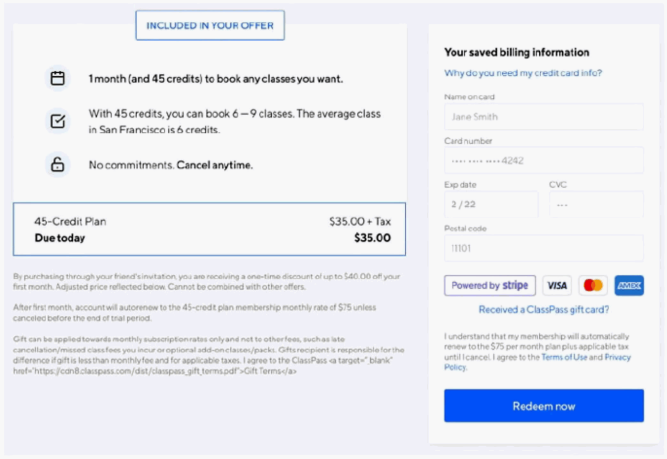
Task: Click the Visa card logo
Action: (x=557, y=286)
